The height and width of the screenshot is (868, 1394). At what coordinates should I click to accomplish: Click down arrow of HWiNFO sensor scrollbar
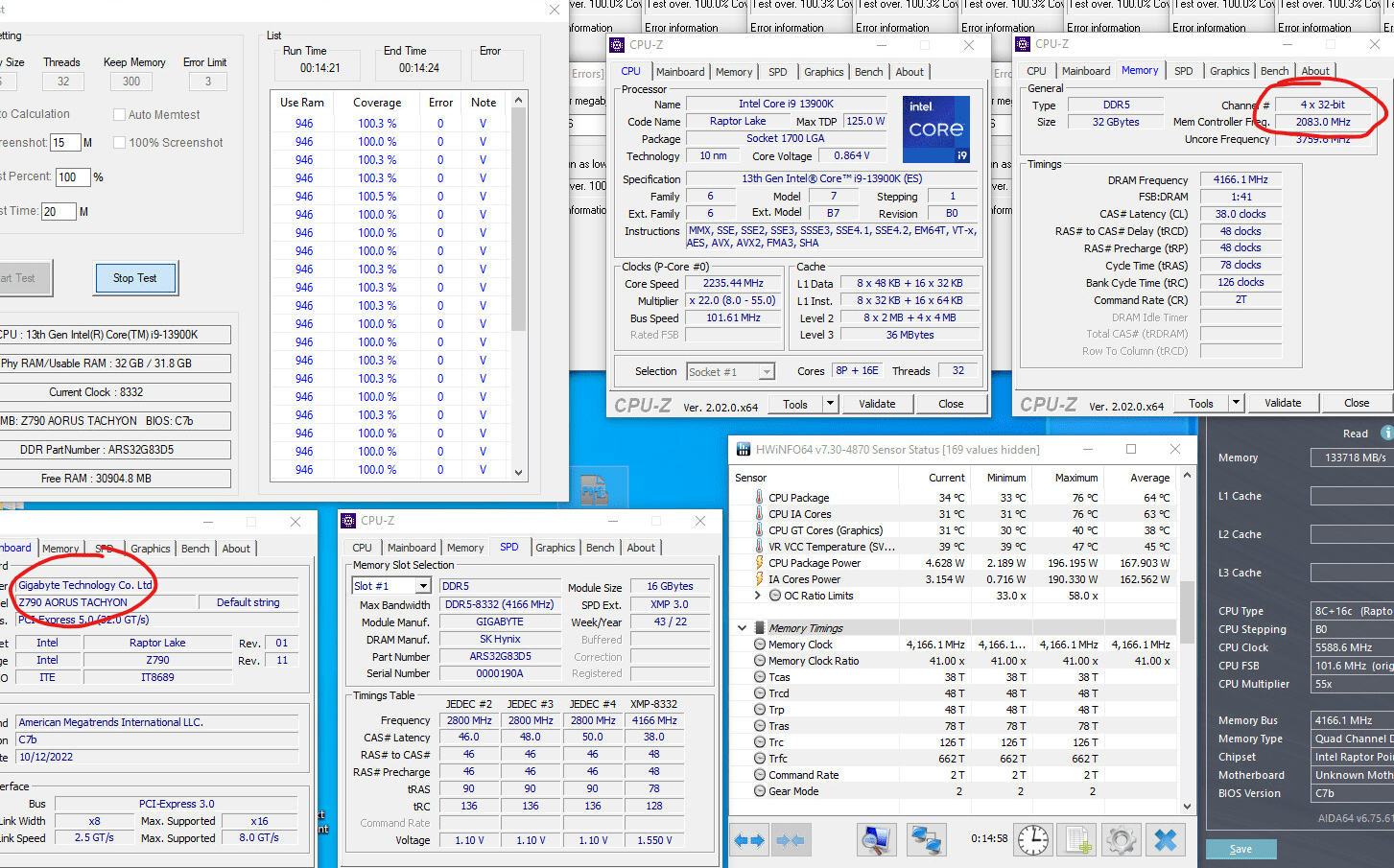pyautogui.click(x=1187, y=807)
